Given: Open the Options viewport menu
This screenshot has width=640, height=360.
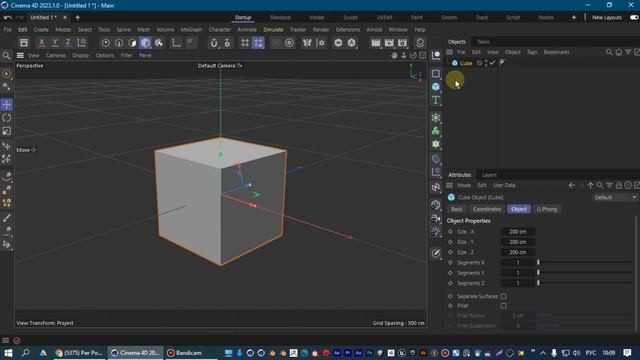Looking at the screenshot, I should (x=105, y=56).
